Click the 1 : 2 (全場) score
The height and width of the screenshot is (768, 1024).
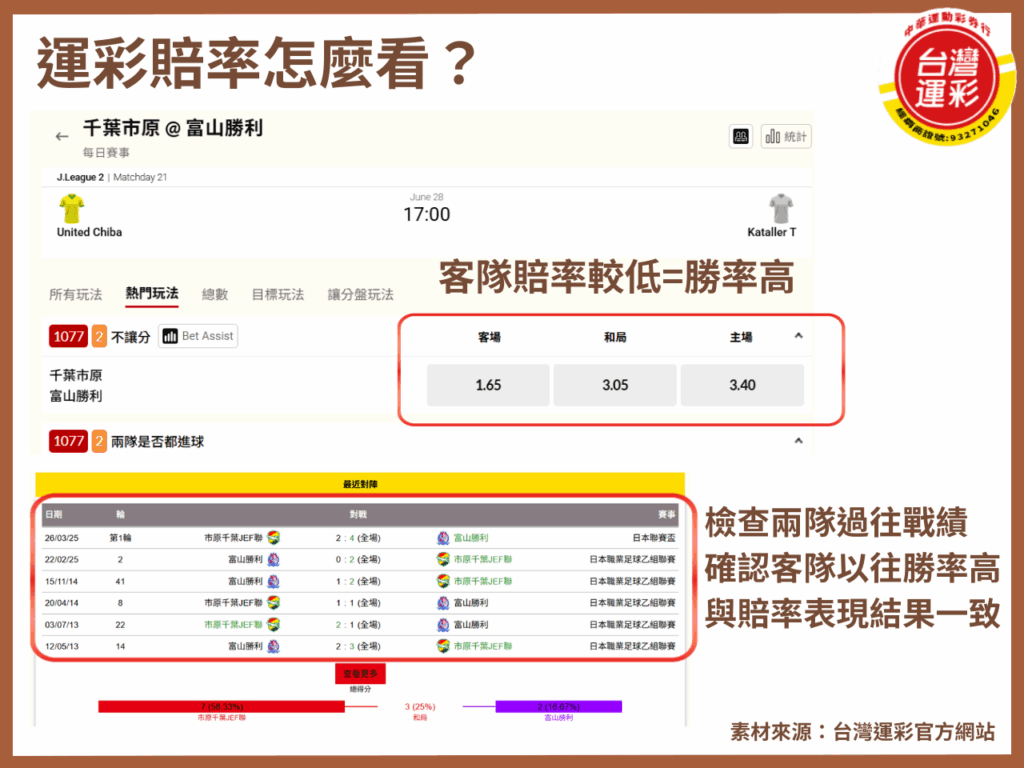358,581
